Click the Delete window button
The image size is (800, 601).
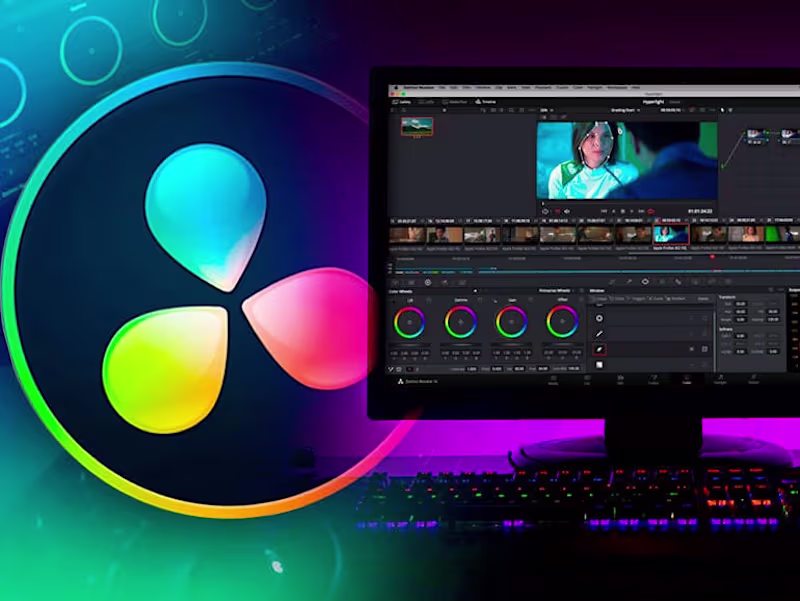click(703, 298)
